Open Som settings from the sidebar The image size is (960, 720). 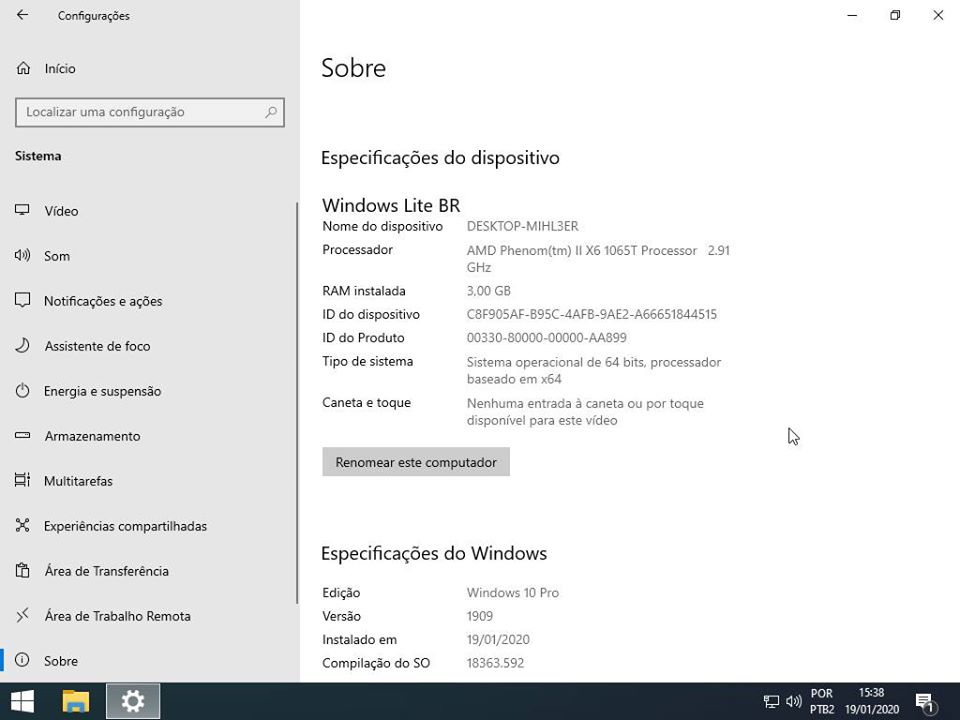pyautogui.click(x=57, y=256)
